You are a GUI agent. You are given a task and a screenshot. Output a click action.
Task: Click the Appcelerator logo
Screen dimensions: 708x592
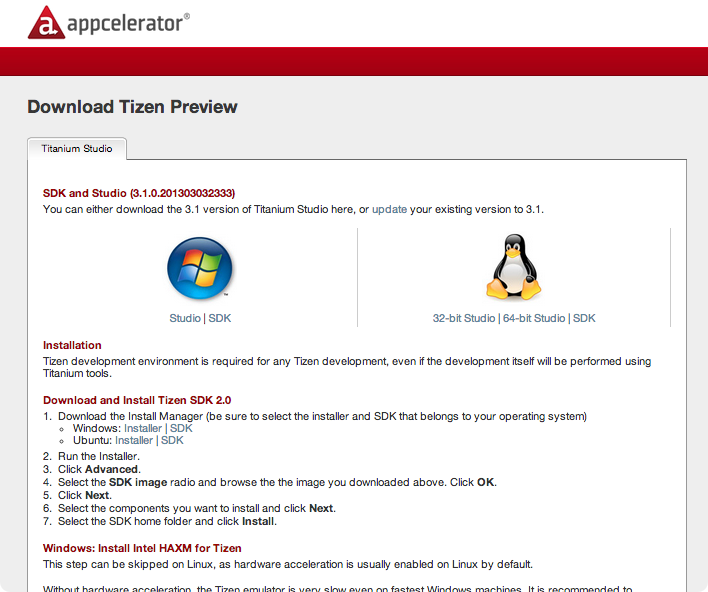tap(108, 23)
